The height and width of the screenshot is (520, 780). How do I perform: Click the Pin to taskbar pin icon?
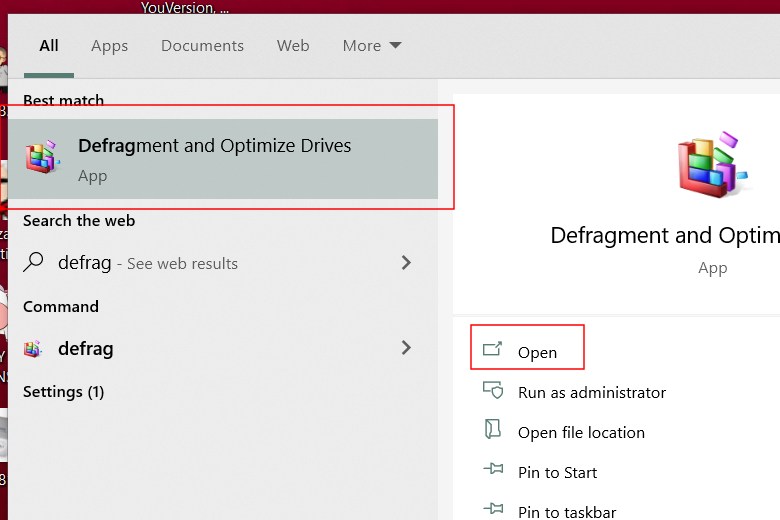tap(491, 511)
